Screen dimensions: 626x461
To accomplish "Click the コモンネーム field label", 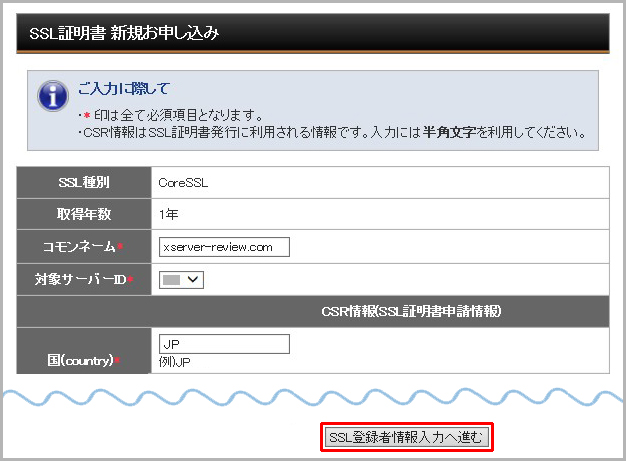I will [80, 247].
